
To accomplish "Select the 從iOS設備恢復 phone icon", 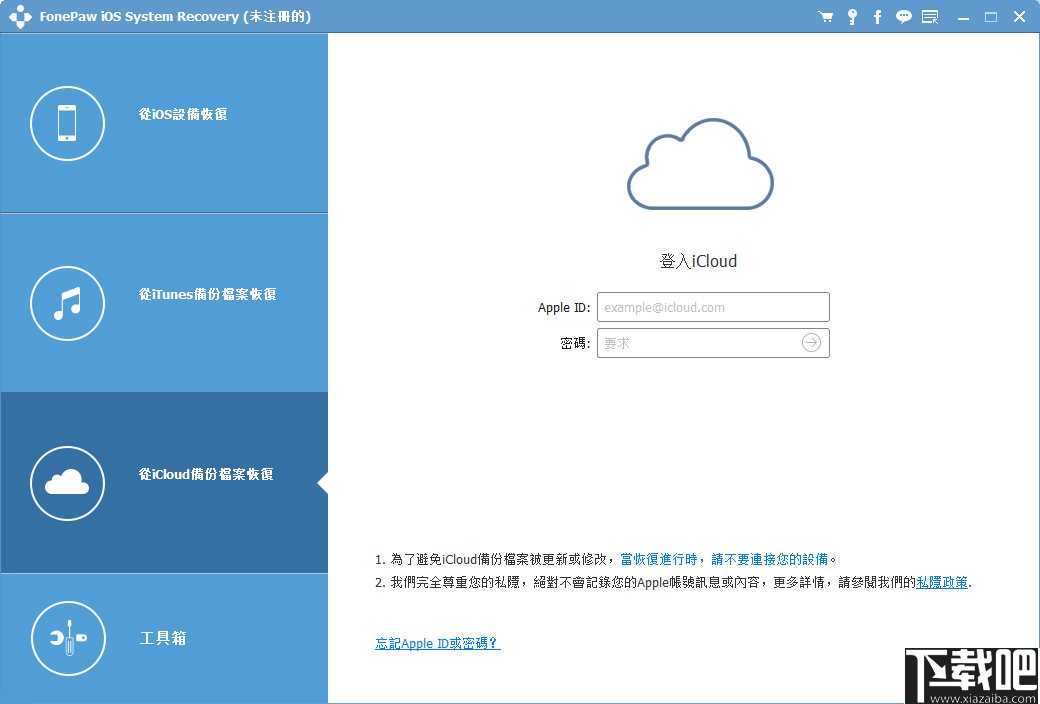I will click(67, 123).
